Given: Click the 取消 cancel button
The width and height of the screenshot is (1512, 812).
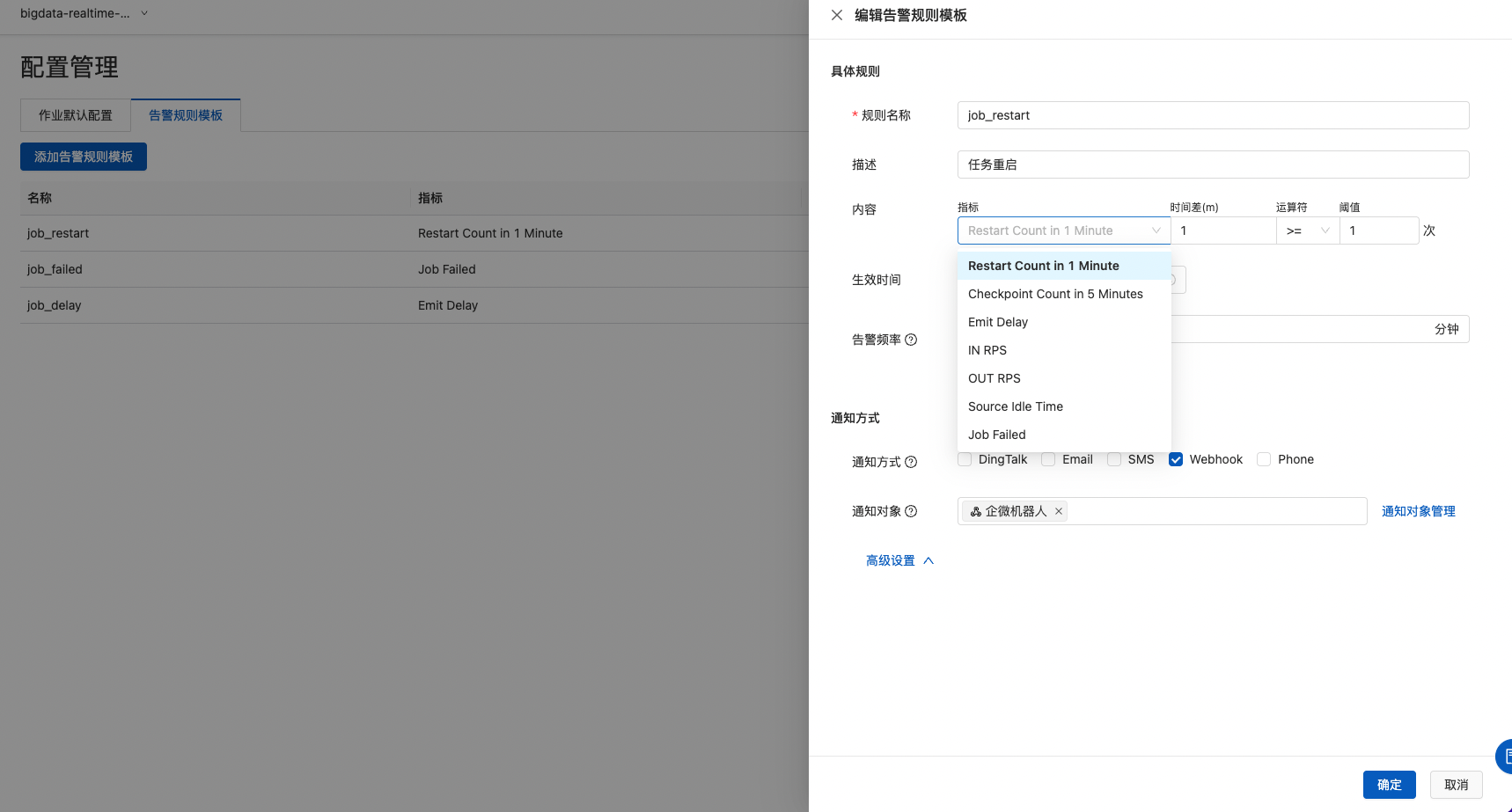Looking at the screenshot, I should [1457, 785].
